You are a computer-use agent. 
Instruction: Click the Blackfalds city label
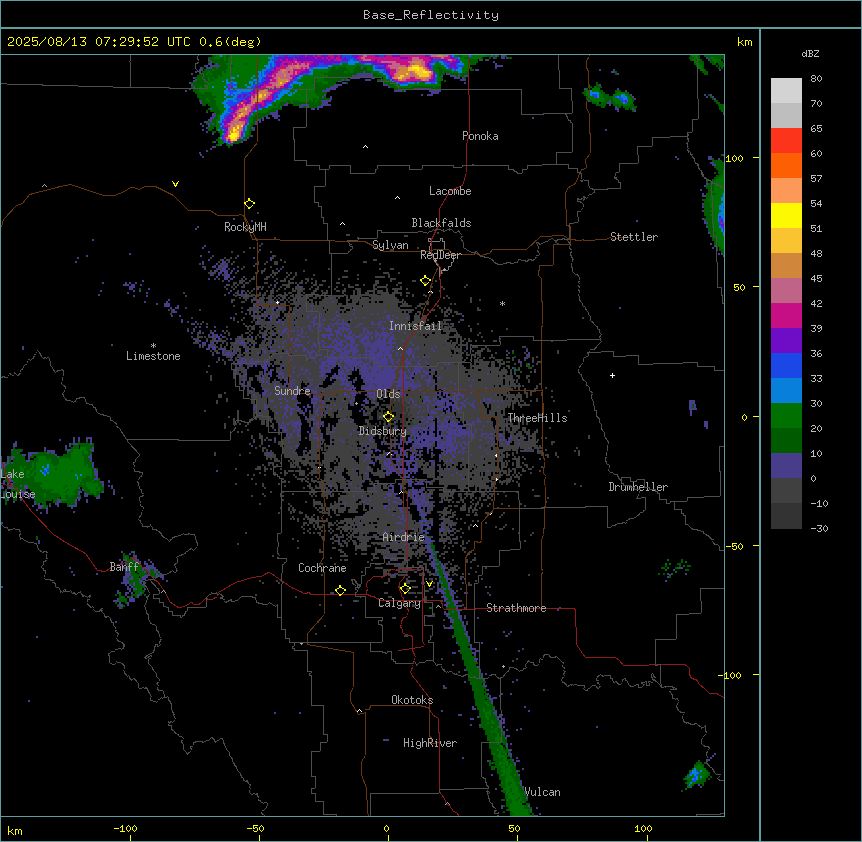pos(441,223)
